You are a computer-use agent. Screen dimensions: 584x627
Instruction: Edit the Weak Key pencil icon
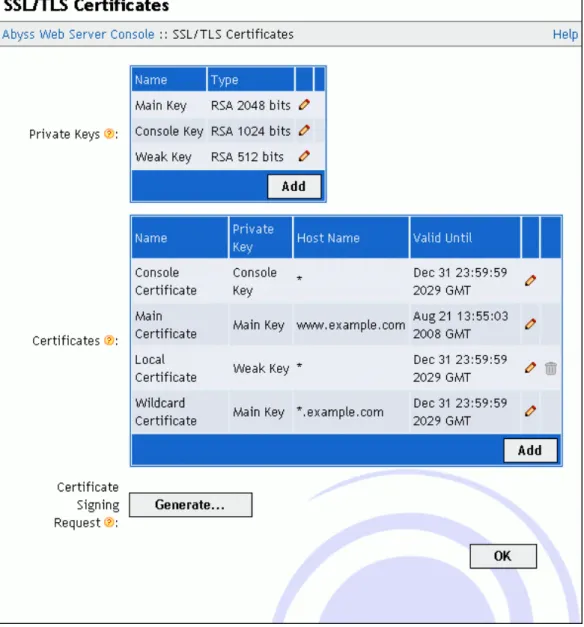[x=304, y=156]
